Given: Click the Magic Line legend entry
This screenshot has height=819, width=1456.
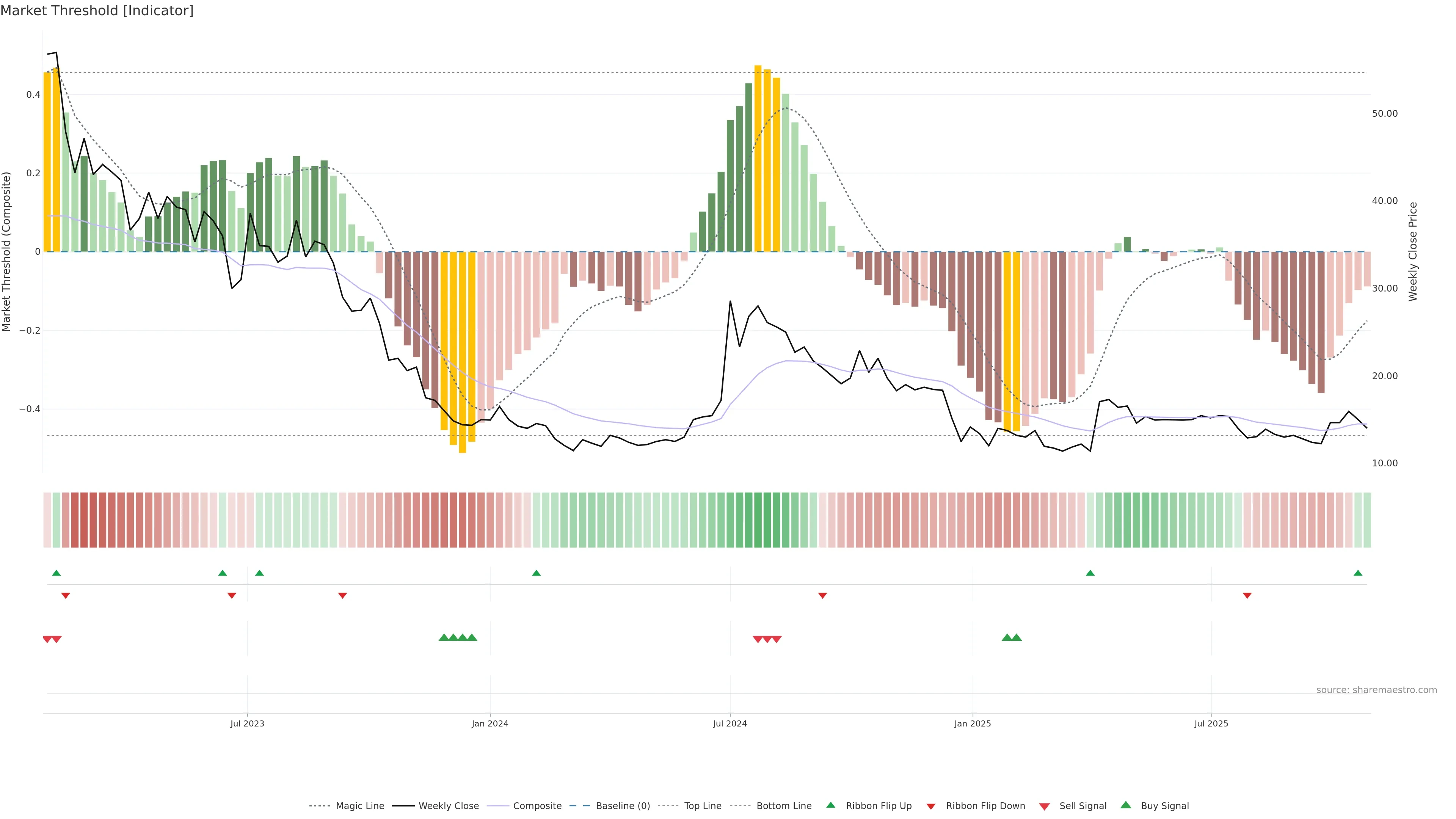Looking at the screenshot, I should pos(359,806).
